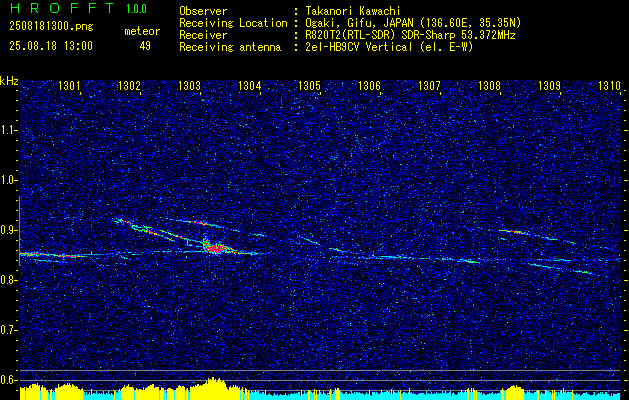The image size is (629, 400).
Task: Click the HROFFT title text
Action: click(x=62, y=8)
